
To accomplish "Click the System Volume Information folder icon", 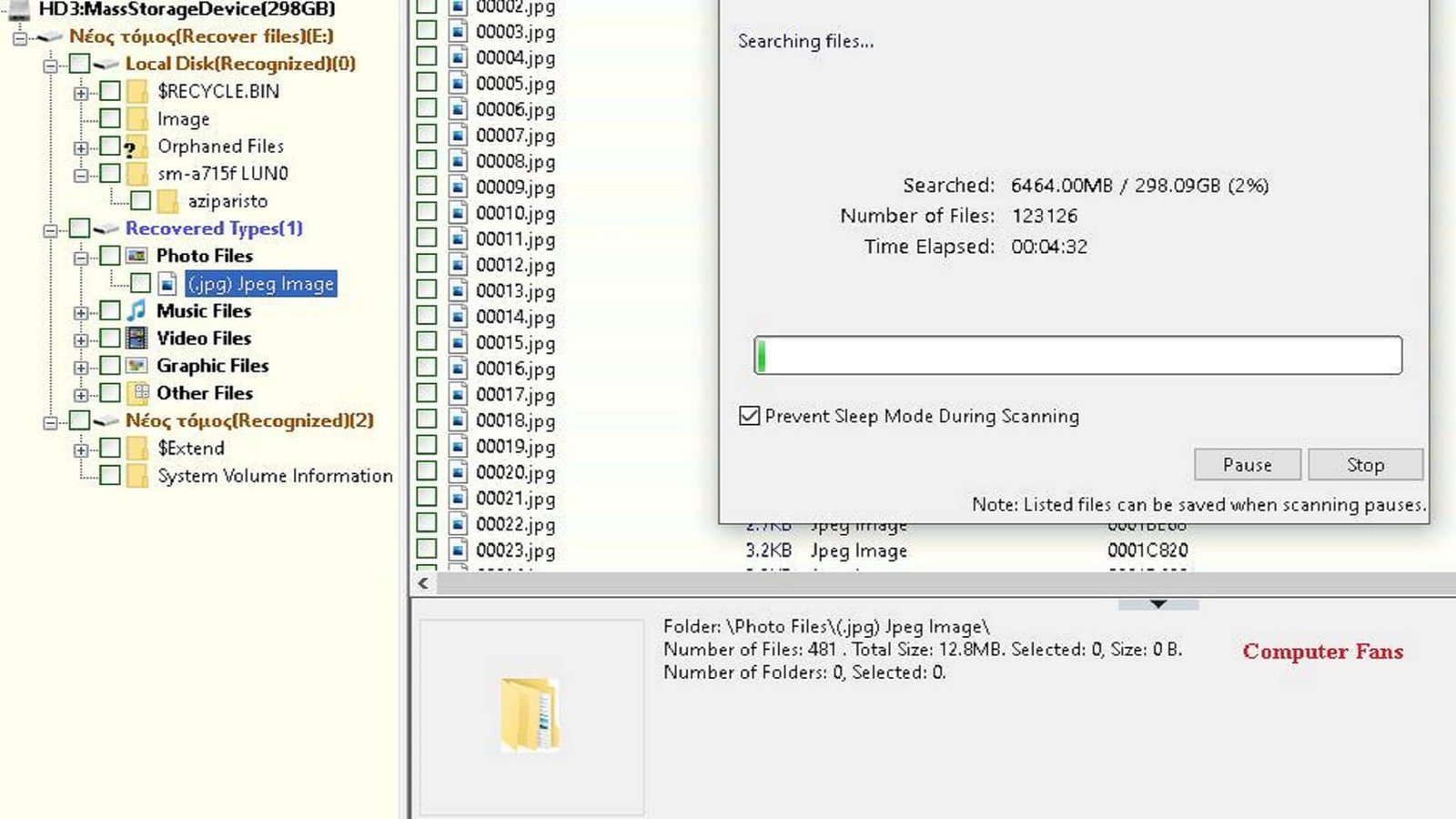I will click(137, 475).
